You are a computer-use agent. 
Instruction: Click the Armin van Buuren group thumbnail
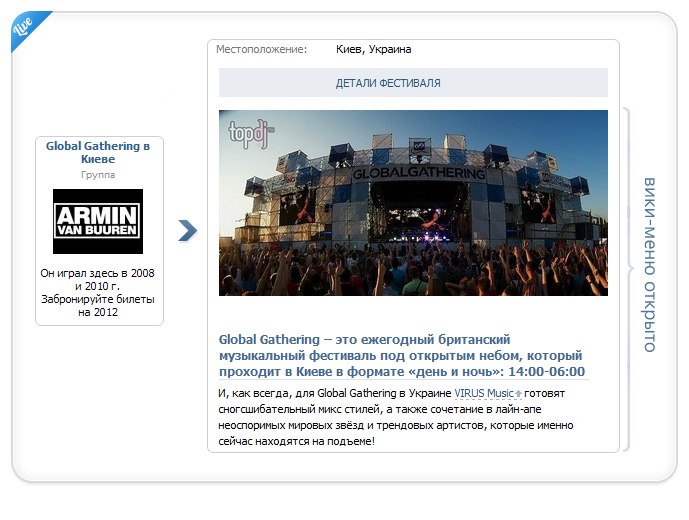point(98,221)
